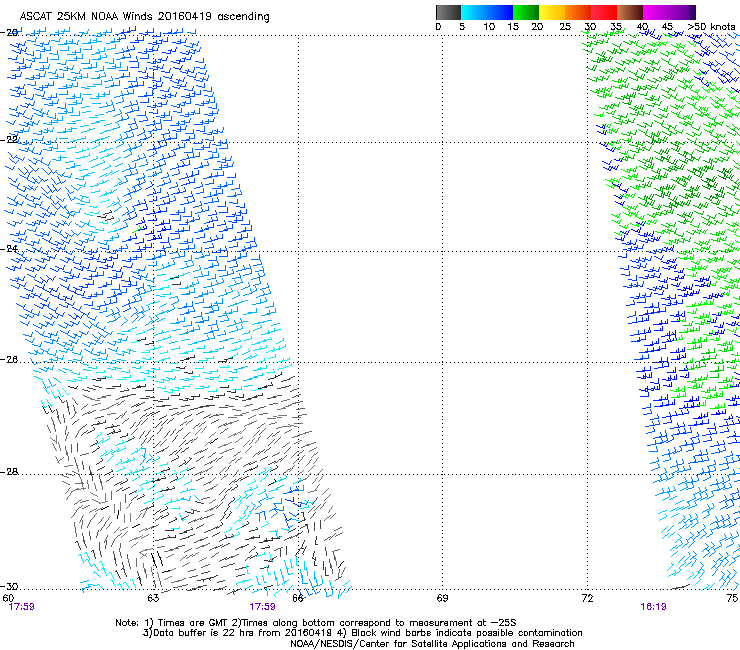Screen dimensions: 740x650
Task: Click the longitude label '66'
Action: 298,598
